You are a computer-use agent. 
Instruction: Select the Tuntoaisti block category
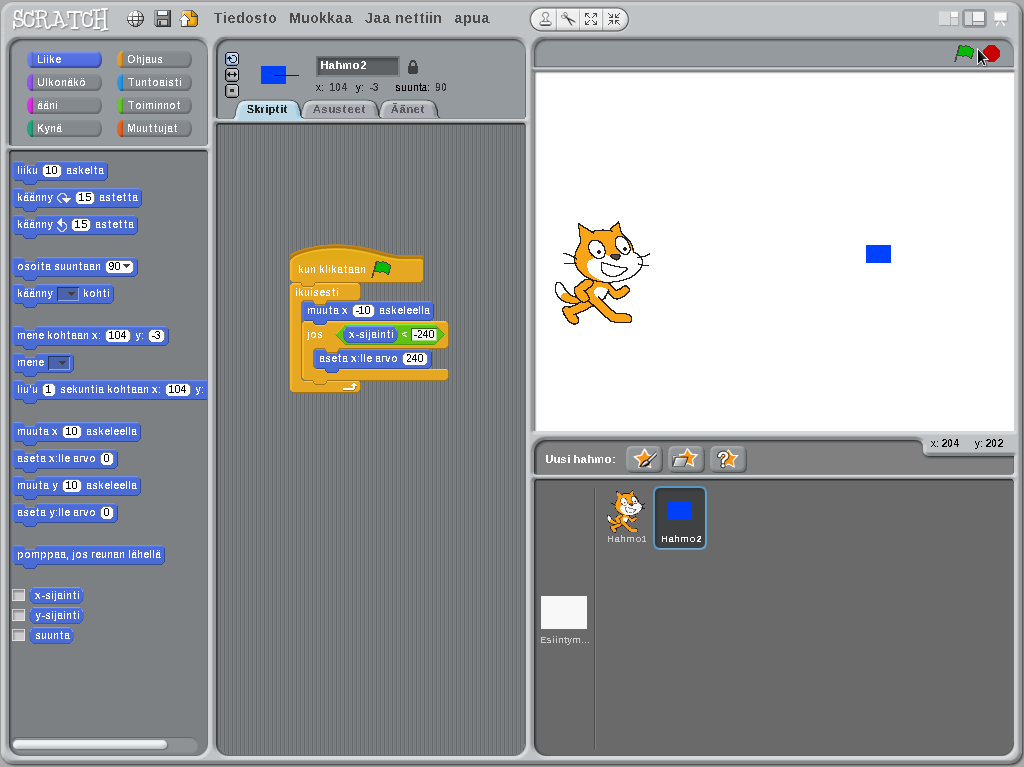(154, 82)
